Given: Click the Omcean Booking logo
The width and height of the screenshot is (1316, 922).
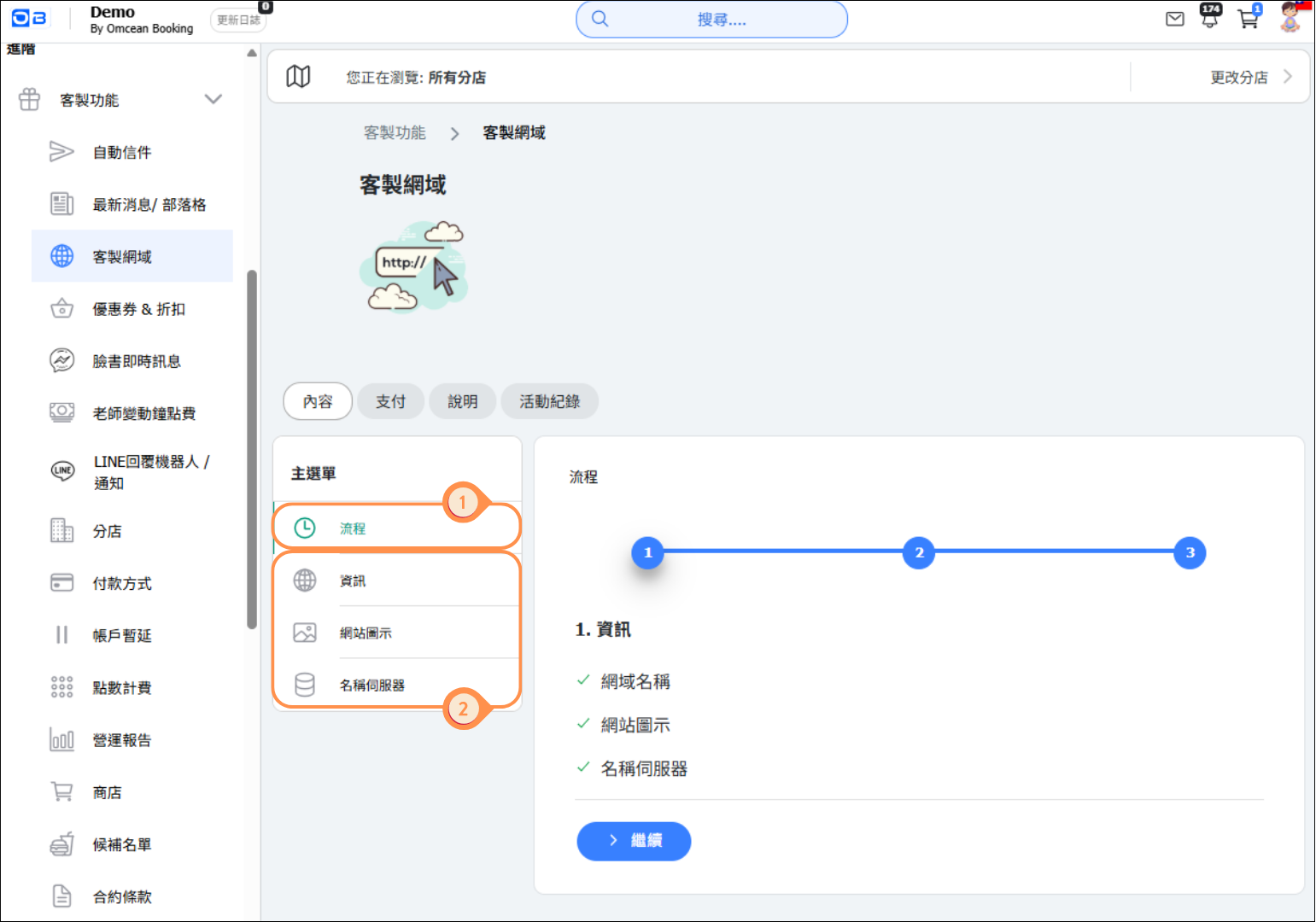Looking at the screenshot, I should pos(29,18).
